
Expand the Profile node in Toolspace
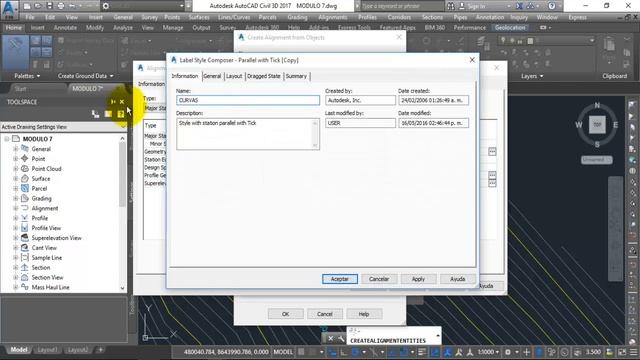point(16,218)
